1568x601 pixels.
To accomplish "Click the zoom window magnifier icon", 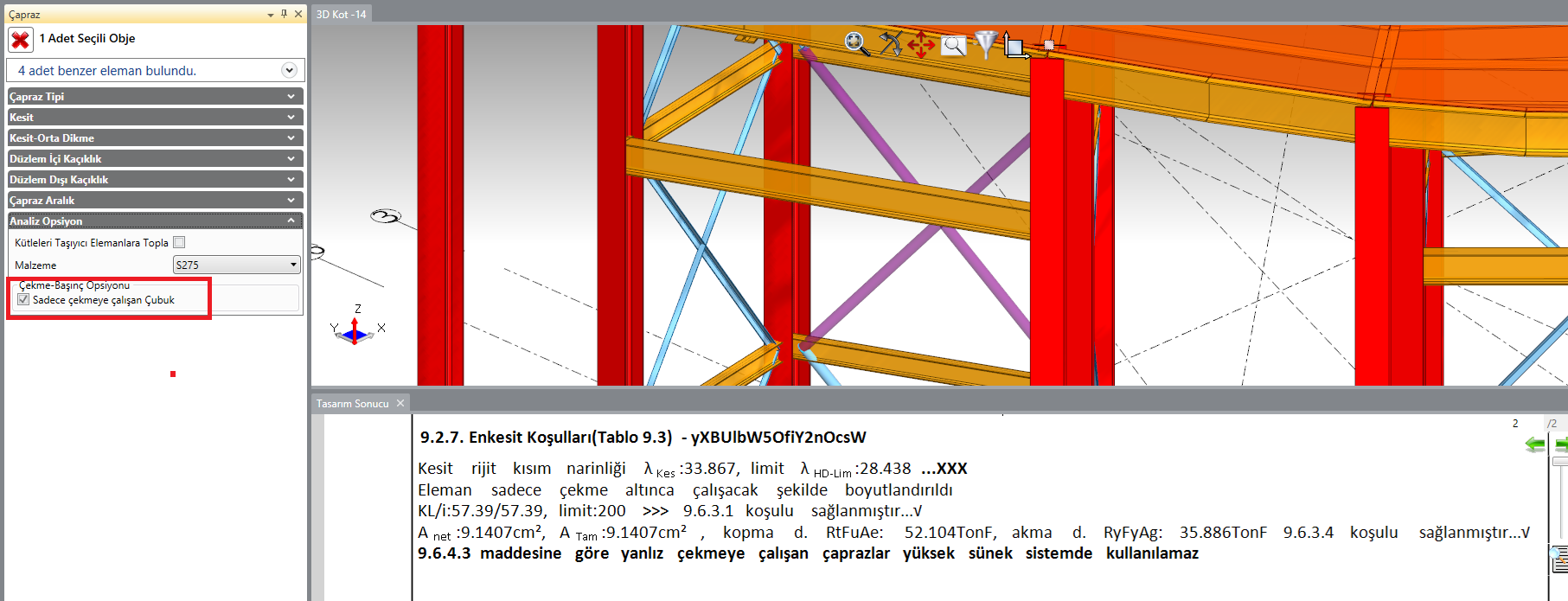I will pyautogui.click(x=953, y=45).
